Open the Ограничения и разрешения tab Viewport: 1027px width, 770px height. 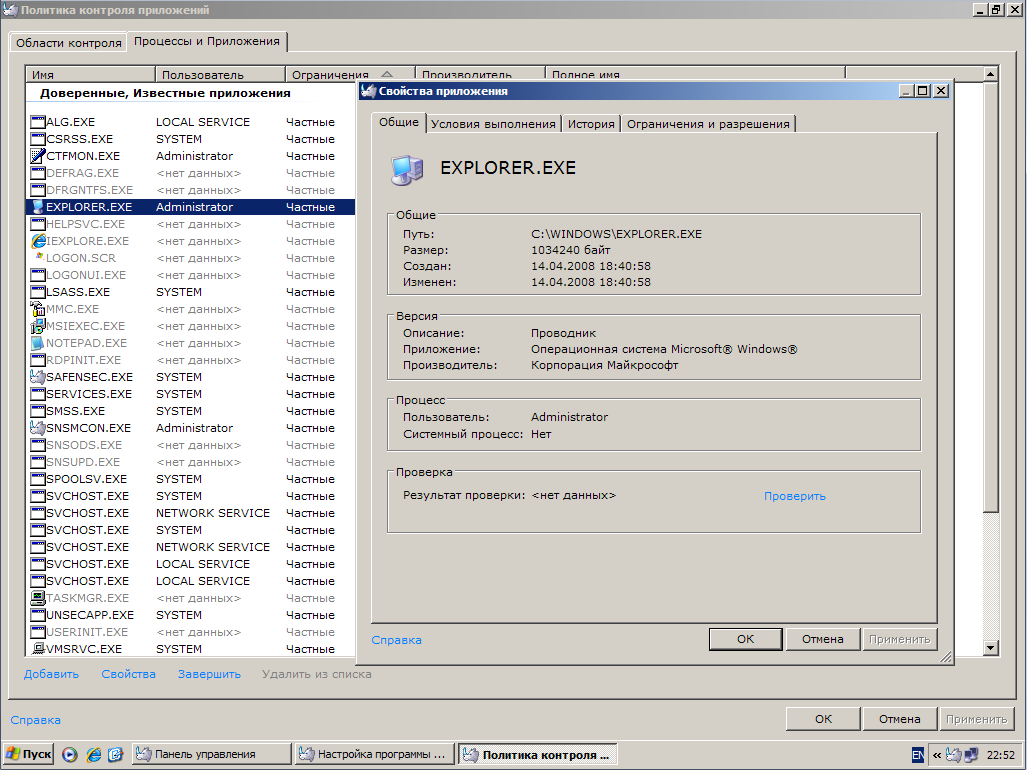click(708, 124)
